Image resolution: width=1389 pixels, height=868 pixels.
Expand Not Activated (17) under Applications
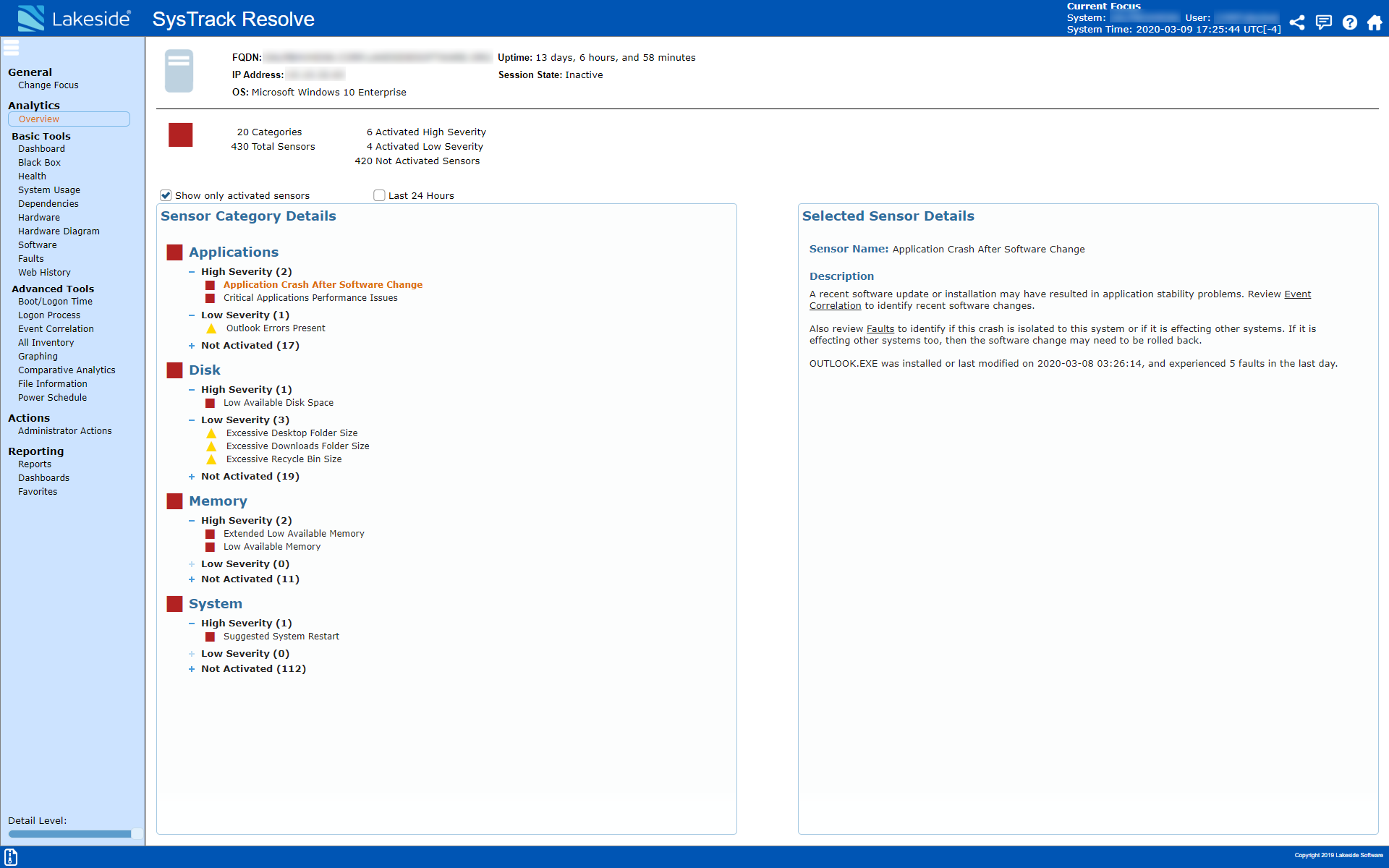[x=191, y=346]
